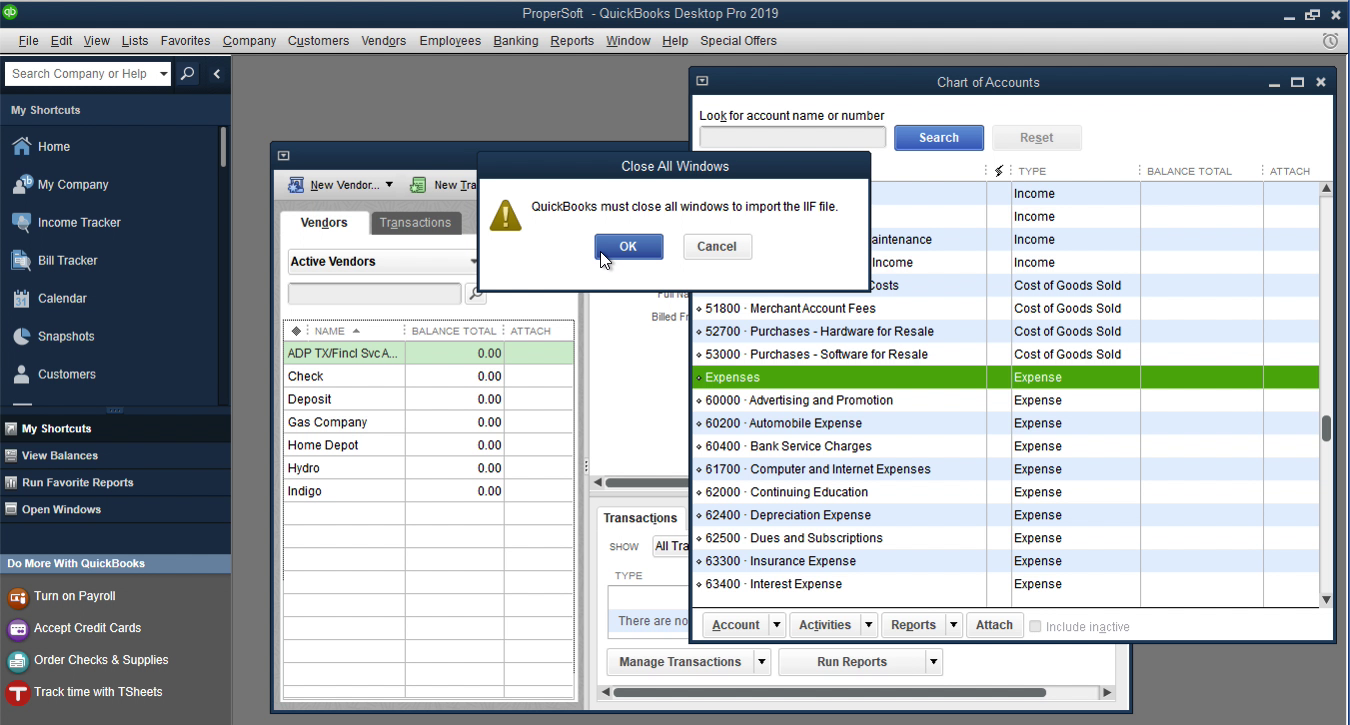Select Home Depot vendor row
This screenshot has height=725, width=1350.
pos(429,445)
